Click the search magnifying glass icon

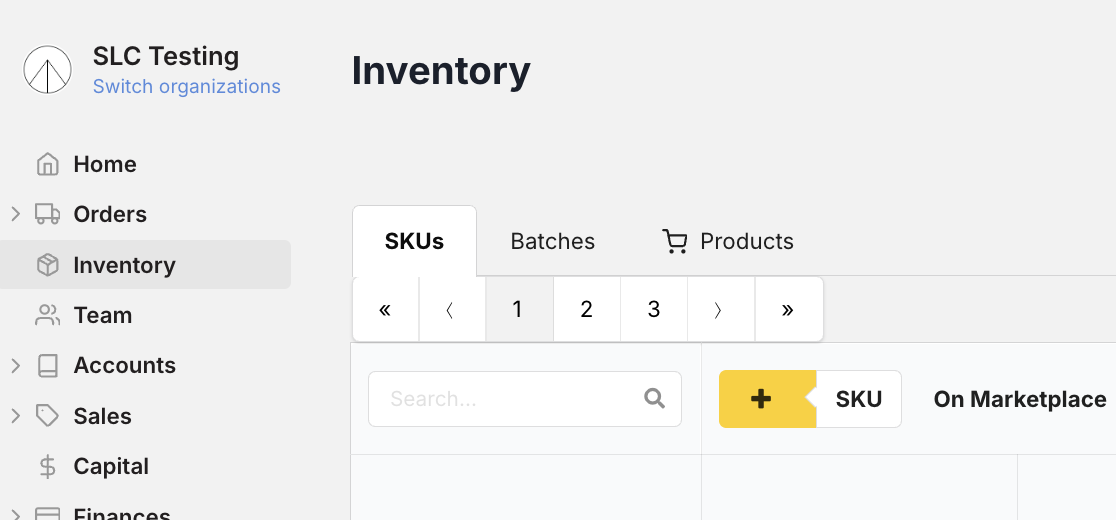pos(655,399)
